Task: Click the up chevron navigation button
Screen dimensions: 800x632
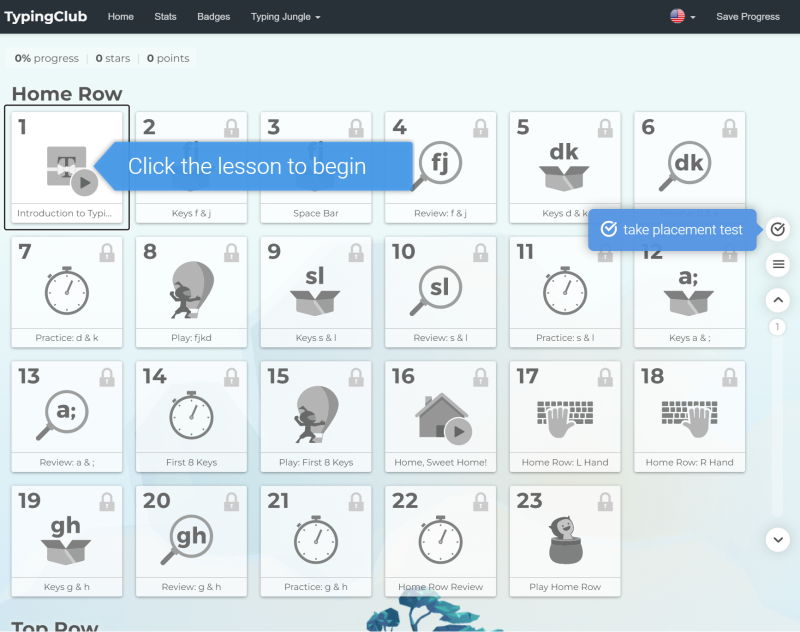Action: [x=778, y=300]
